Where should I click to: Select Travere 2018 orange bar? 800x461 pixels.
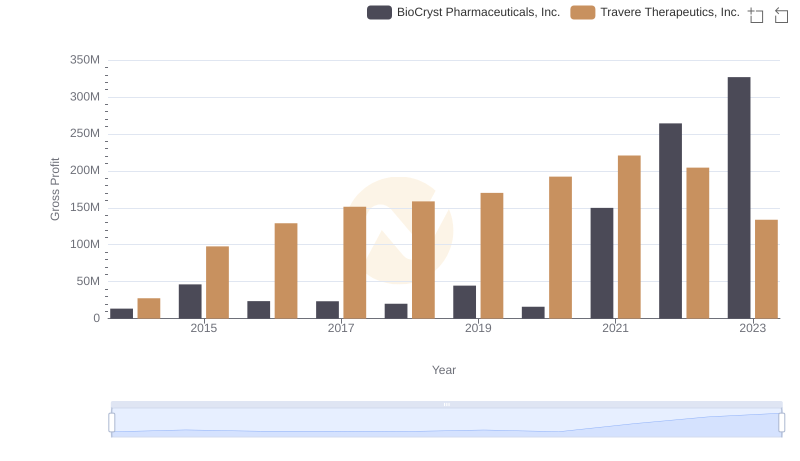coord(423,260)
